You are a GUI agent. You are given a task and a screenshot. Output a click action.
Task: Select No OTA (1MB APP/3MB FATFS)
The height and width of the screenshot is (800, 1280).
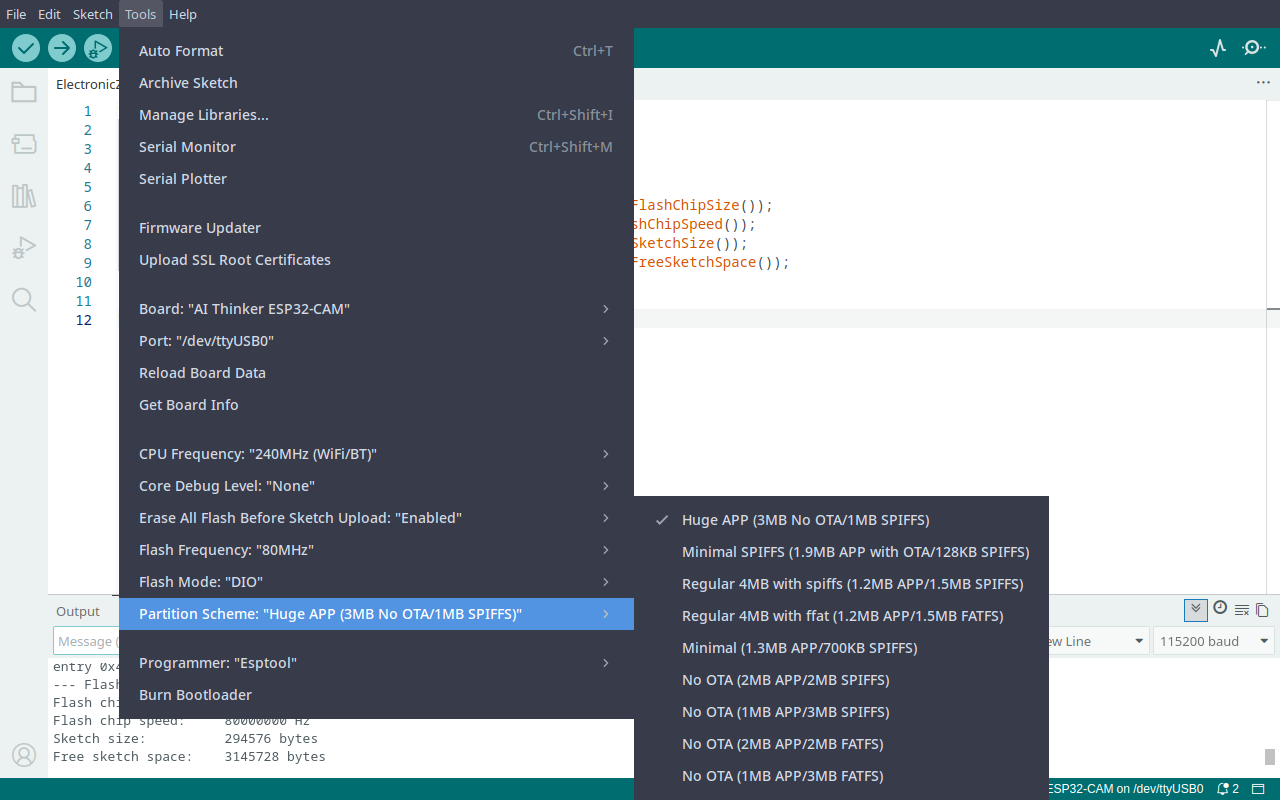pos(841,776)
